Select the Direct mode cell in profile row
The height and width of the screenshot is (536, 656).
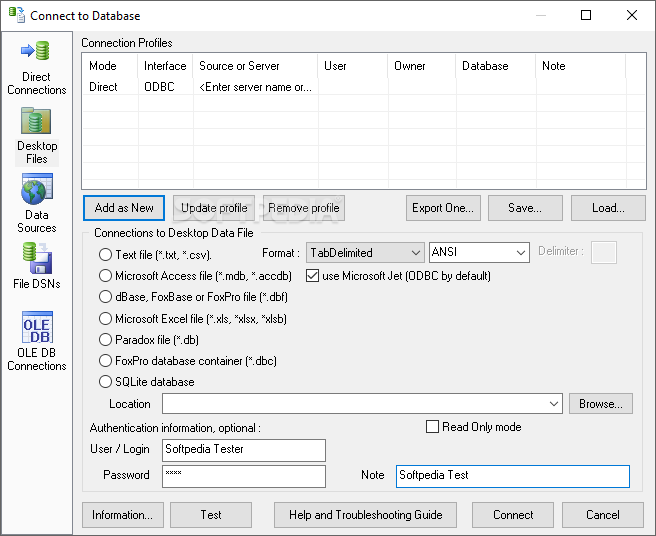coord(110,87)
